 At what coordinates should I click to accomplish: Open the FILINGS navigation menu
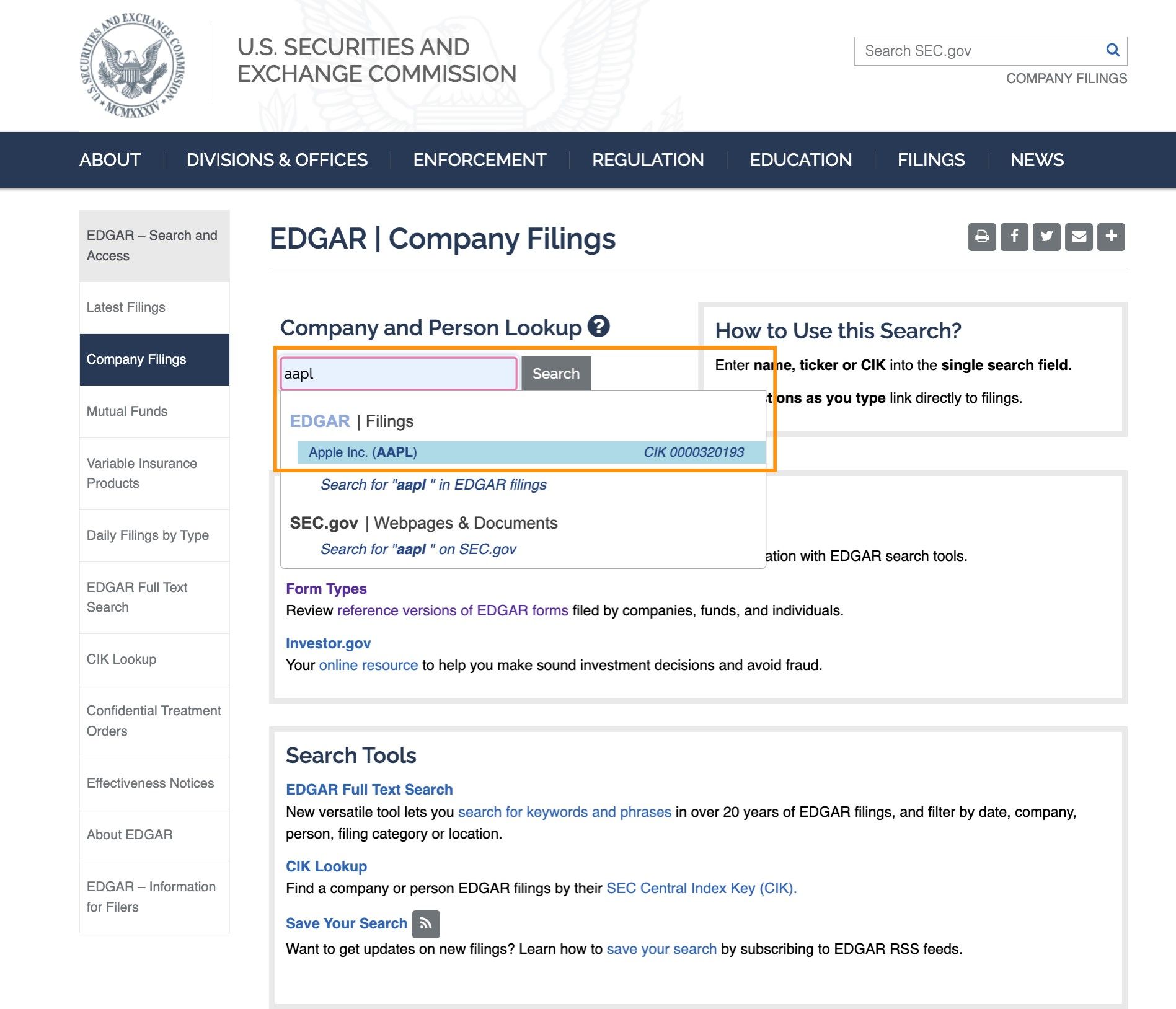click(x=931, y=160)
